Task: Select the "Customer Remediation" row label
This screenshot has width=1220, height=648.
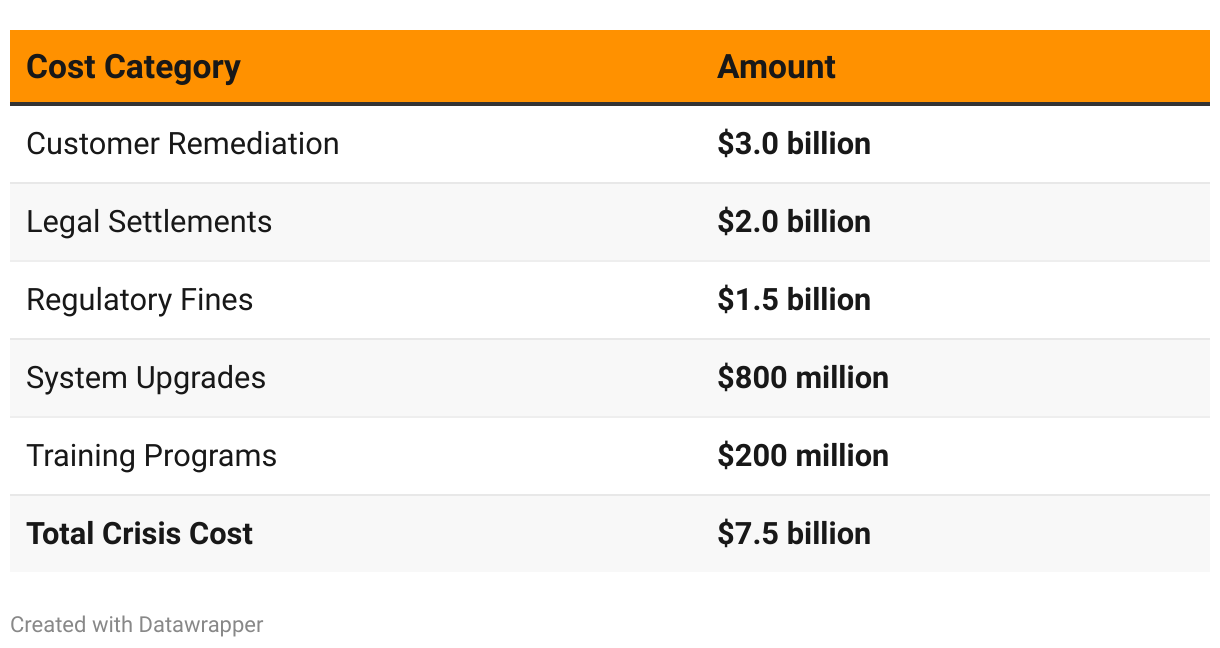Action: (183, 144)
